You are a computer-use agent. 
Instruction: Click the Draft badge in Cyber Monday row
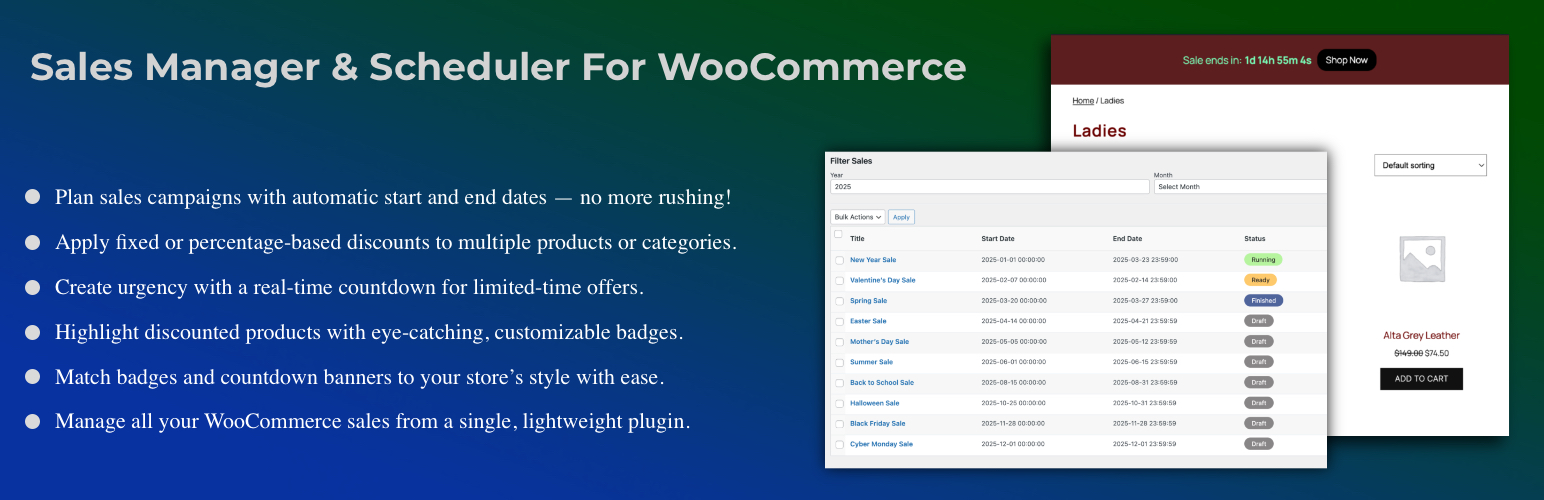pyautogui.click(x=1259, y=444)
